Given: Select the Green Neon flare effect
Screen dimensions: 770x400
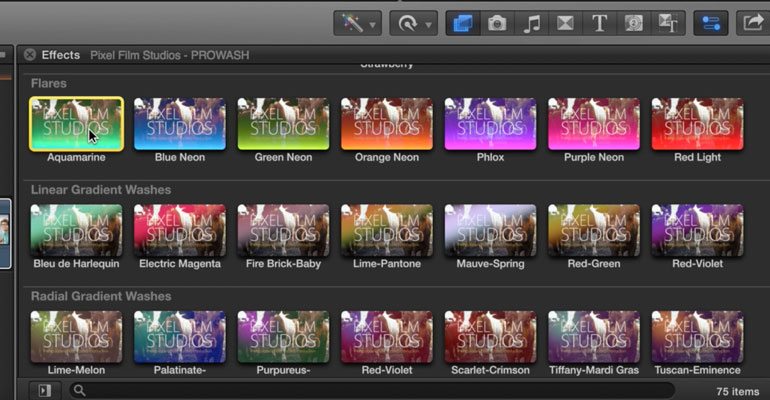Looking at the screenshot, I should coord(283,124).
